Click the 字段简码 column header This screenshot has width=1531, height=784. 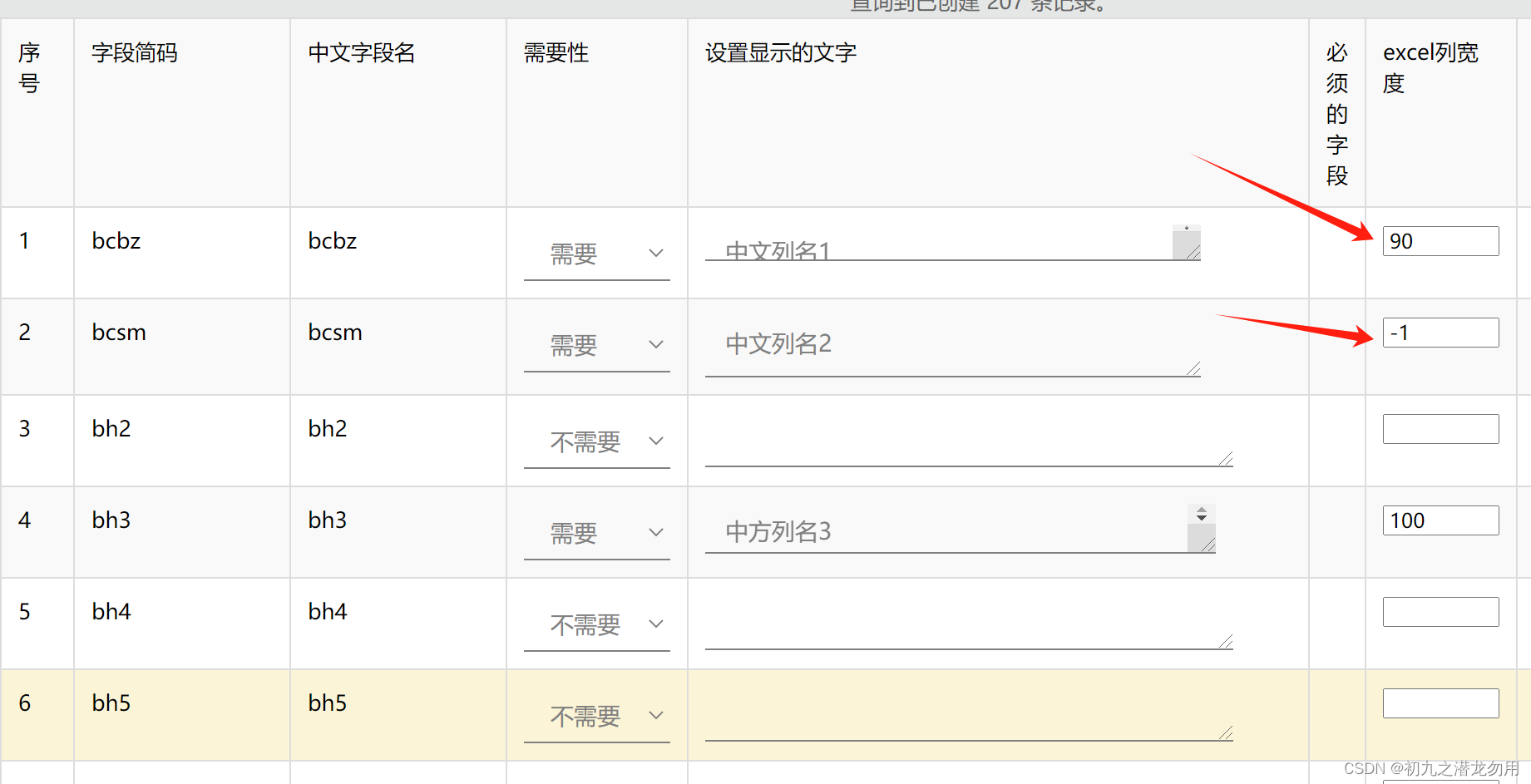(x=135, y=53)
